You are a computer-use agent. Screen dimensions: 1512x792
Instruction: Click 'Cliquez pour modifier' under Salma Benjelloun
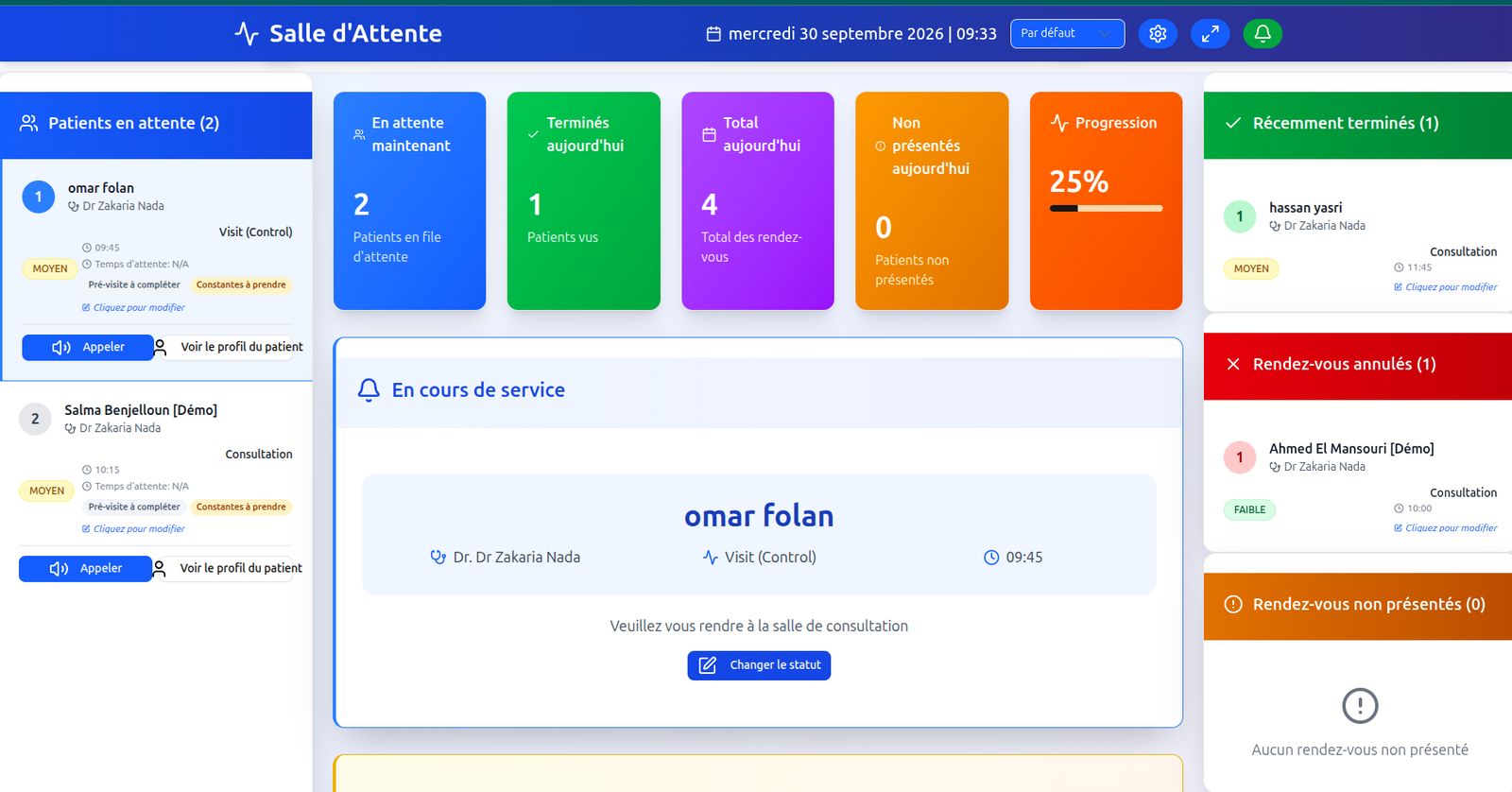[133, 529]
